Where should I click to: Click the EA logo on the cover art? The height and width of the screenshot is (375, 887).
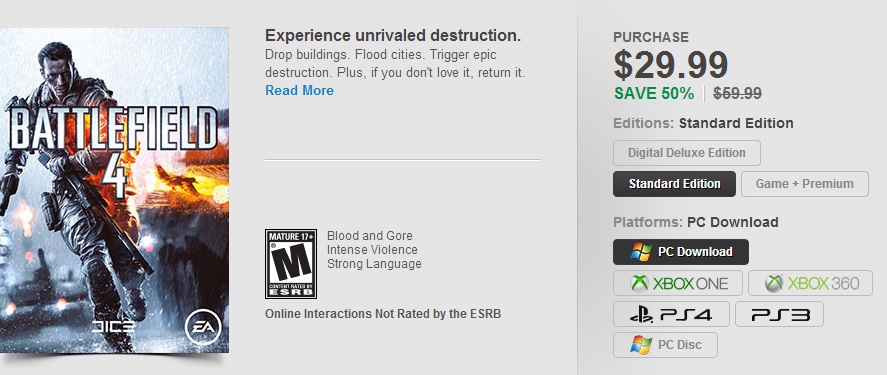[x=201, y=326]
